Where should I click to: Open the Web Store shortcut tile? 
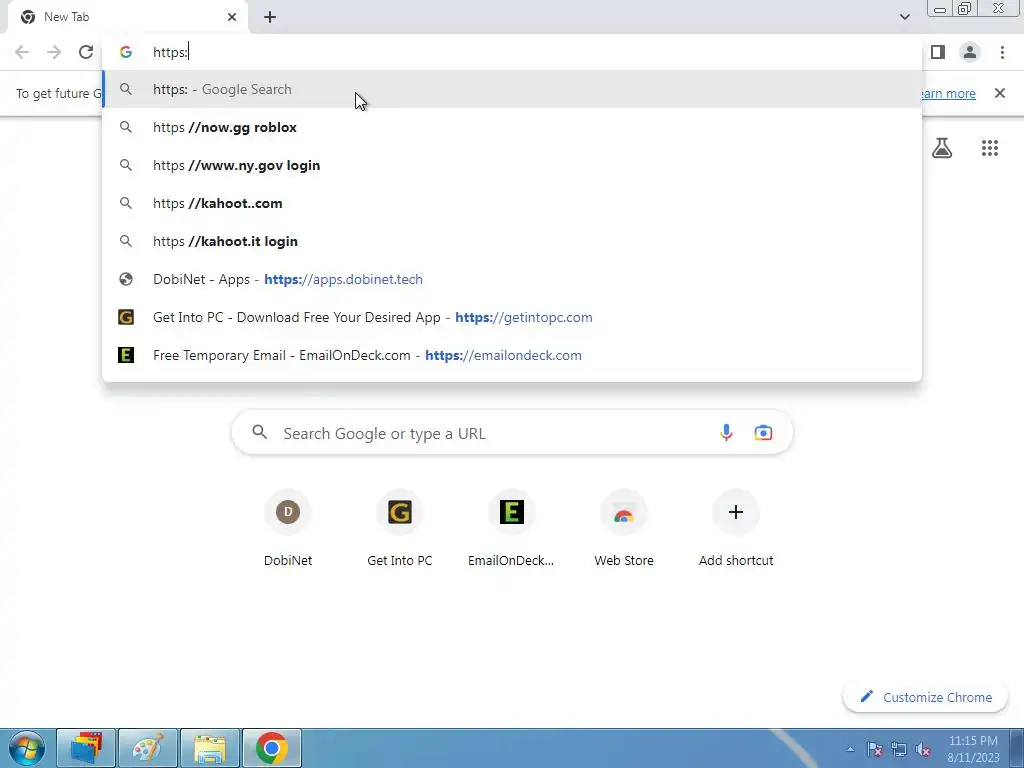coord(624,528)
